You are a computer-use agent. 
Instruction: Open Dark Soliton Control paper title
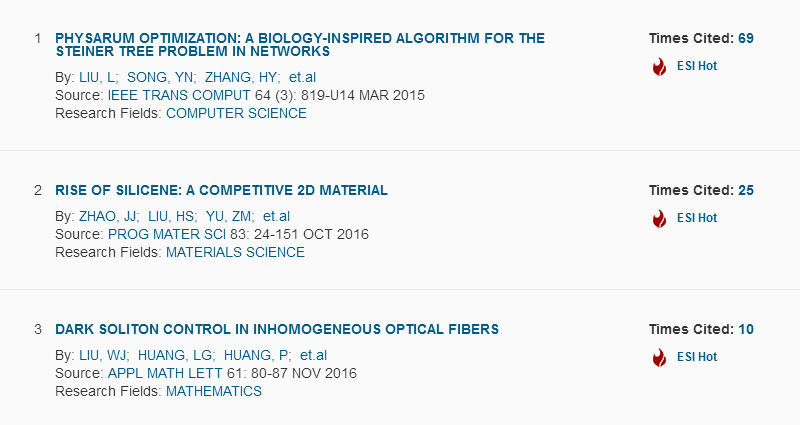(277, 329)
